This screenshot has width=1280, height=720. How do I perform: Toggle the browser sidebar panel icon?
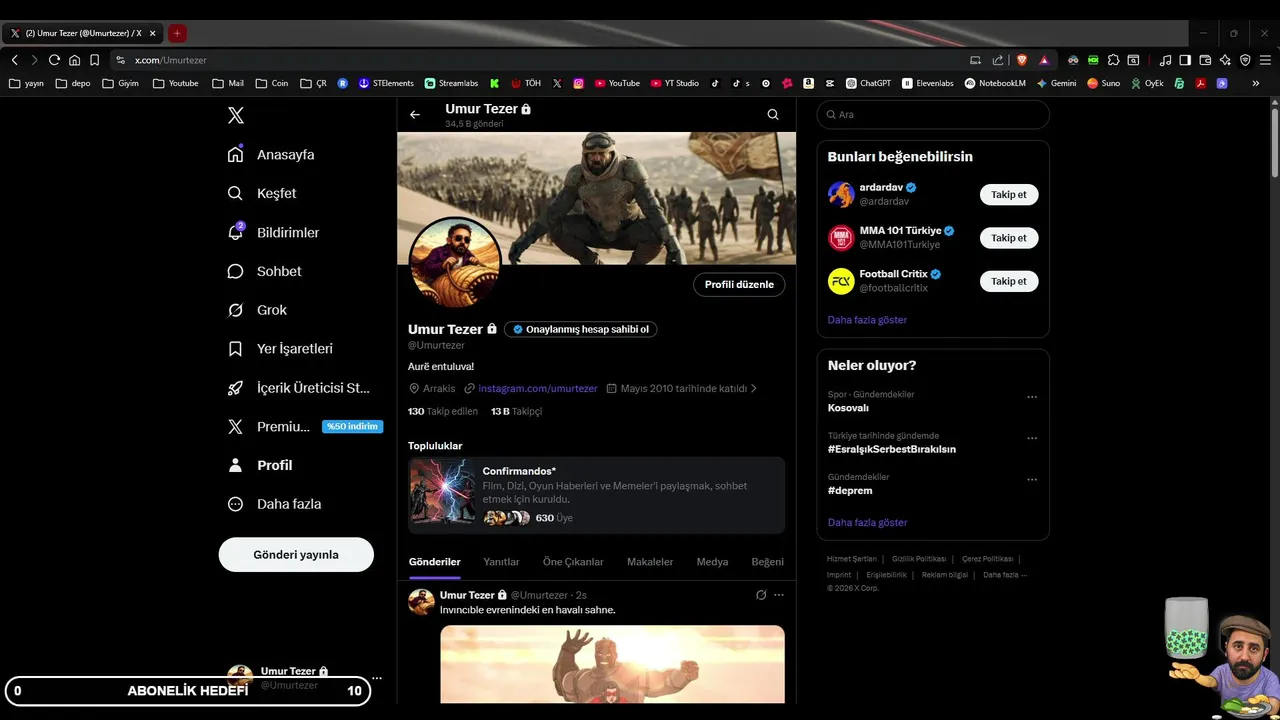1185,60
